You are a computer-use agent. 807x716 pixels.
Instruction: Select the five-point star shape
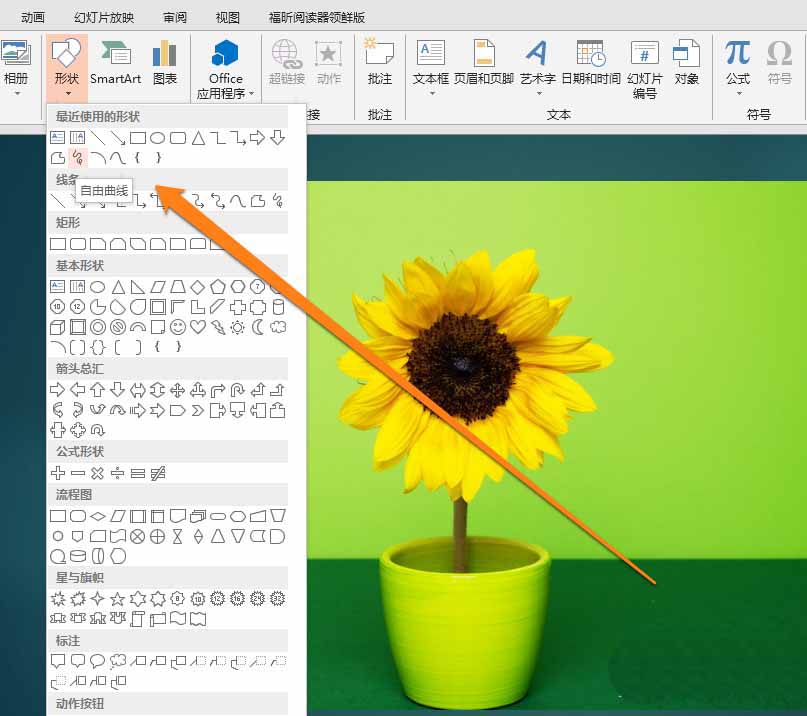pyautogui.click(x=118, y=599)
